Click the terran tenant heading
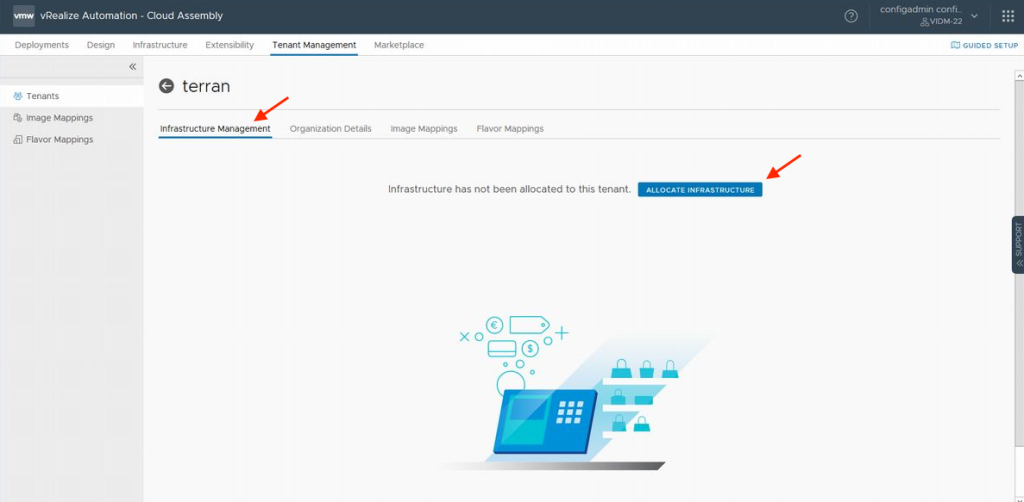Screen dimensions: 1024x502 (x=206, y=86)
